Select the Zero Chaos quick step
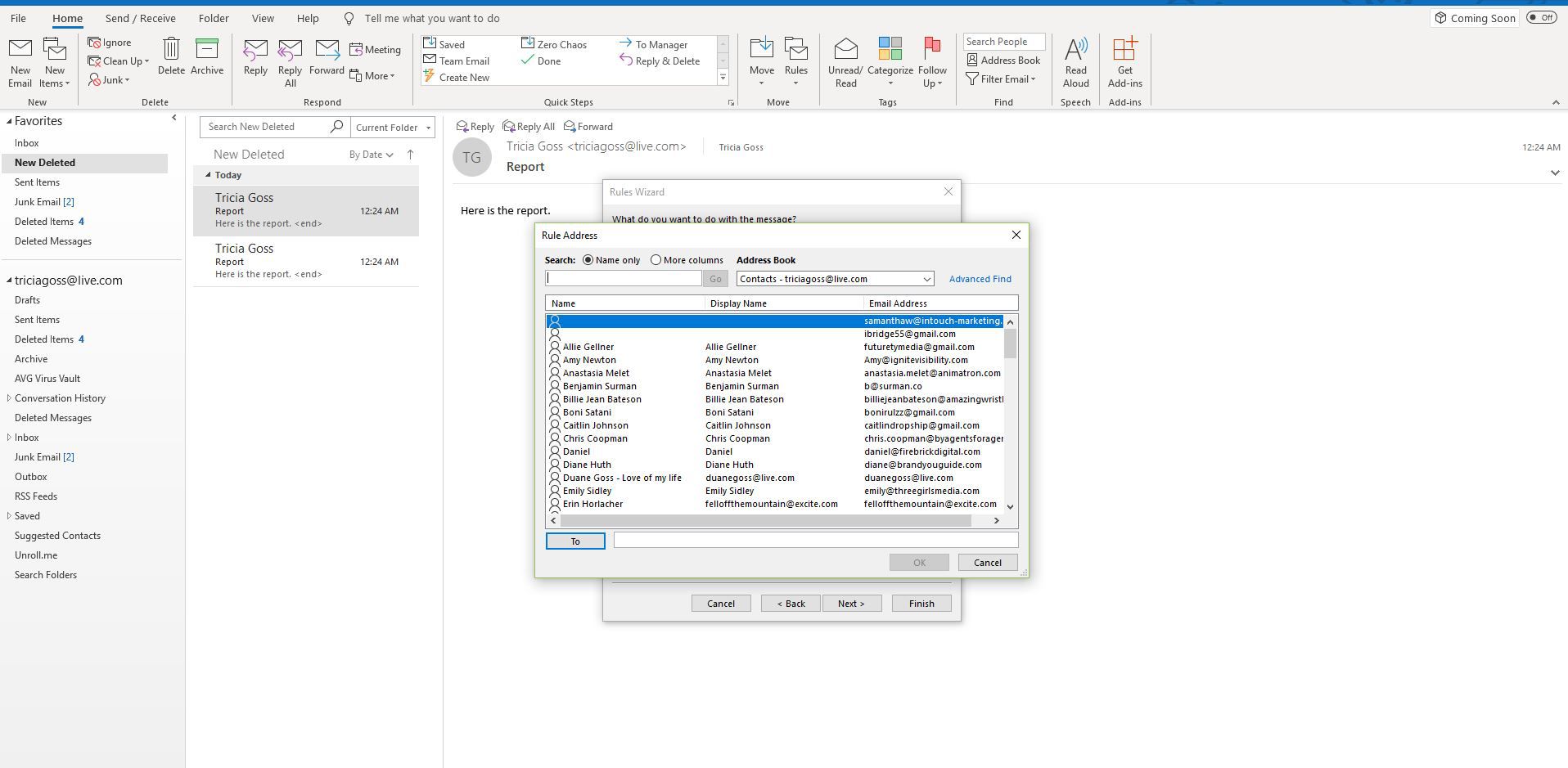The image size is (1568, 768). [x=554, y=44]
